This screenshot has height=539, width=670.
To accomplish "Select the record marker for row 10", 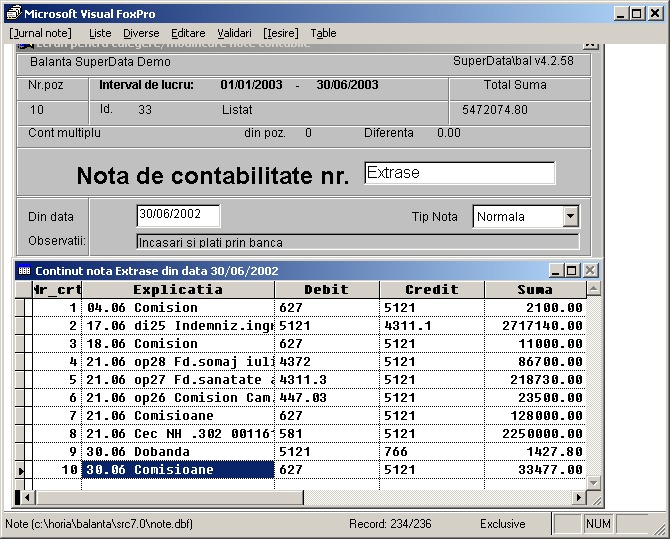I will point(20,470).
